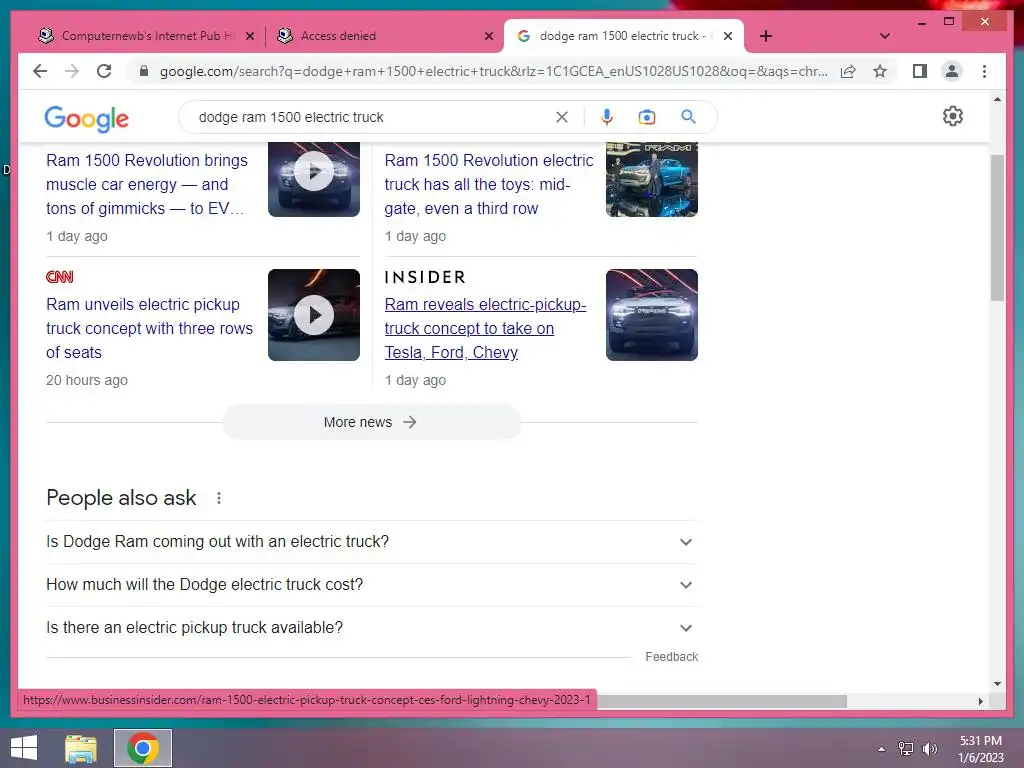Go back using the browser back arrow

pyautogui.click(x=40, y=71)
